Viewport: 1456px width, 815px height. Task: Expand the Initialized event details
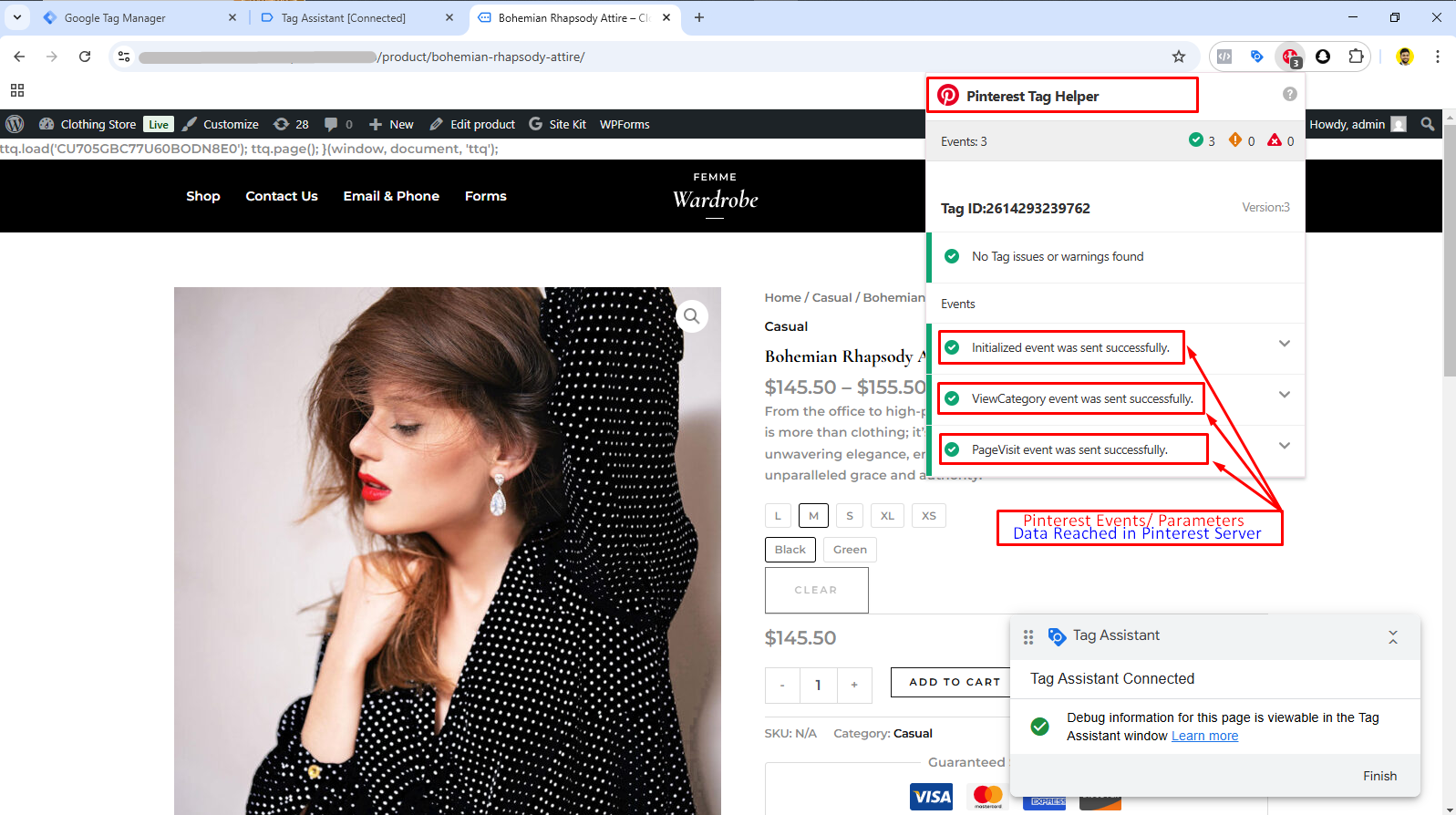coord(1284,345)
